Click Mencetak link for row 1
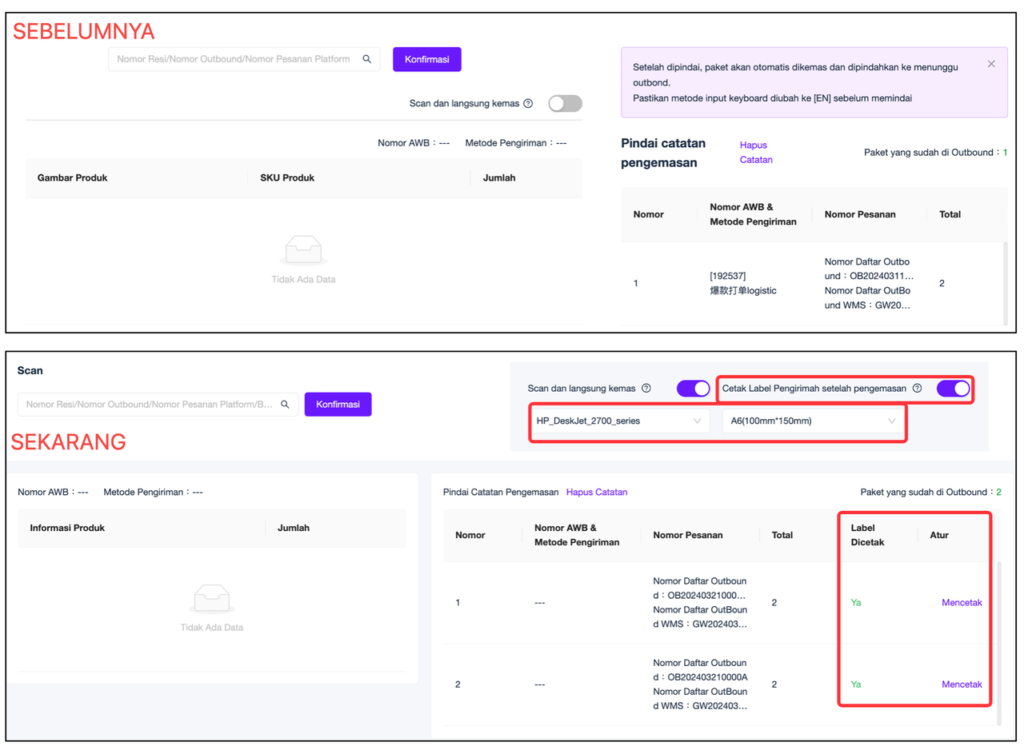The width and height of the screenshot is (1024, 750). (961, 603)
